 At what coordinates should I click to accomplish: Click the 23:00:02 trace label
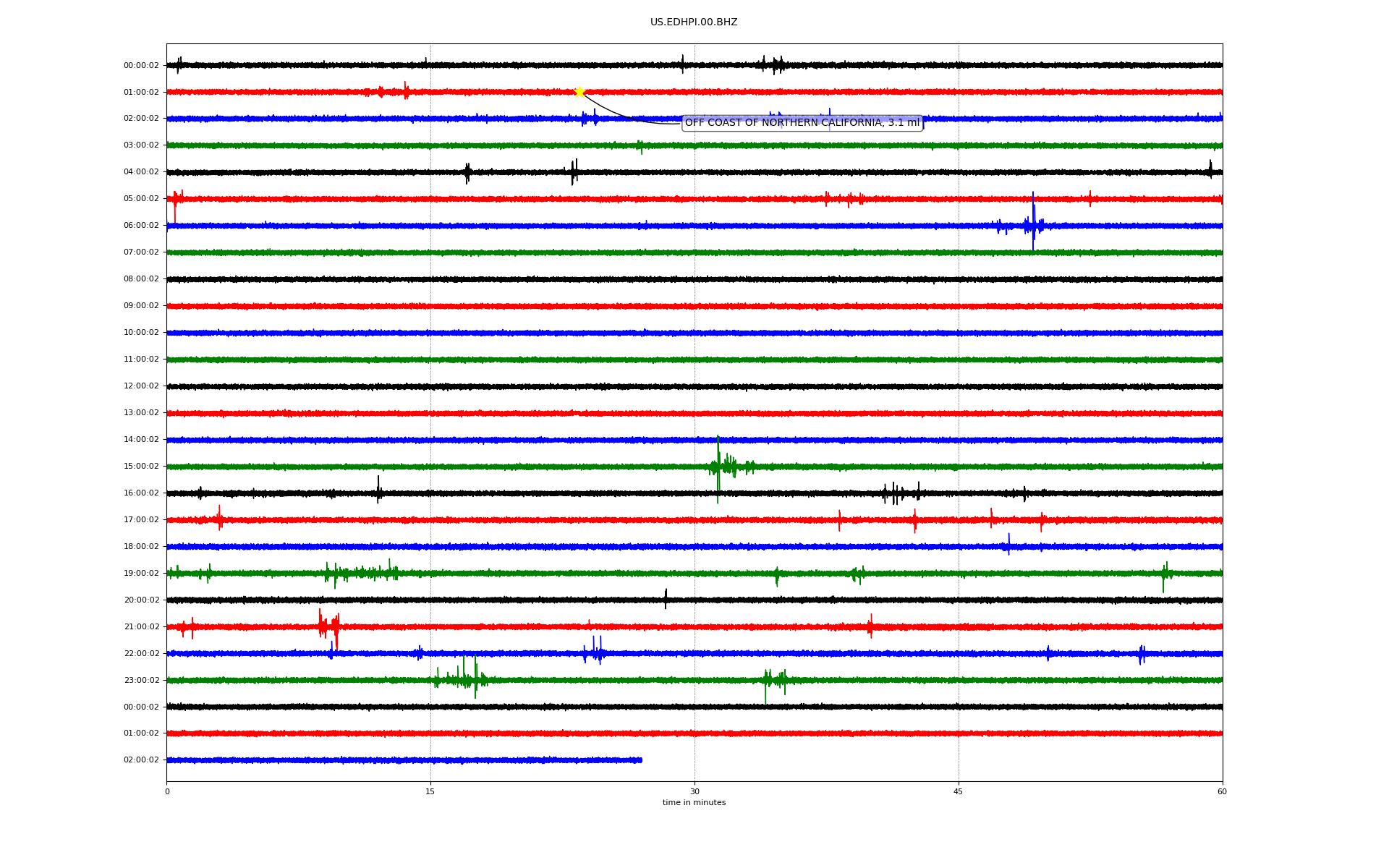tap(141, 681)
